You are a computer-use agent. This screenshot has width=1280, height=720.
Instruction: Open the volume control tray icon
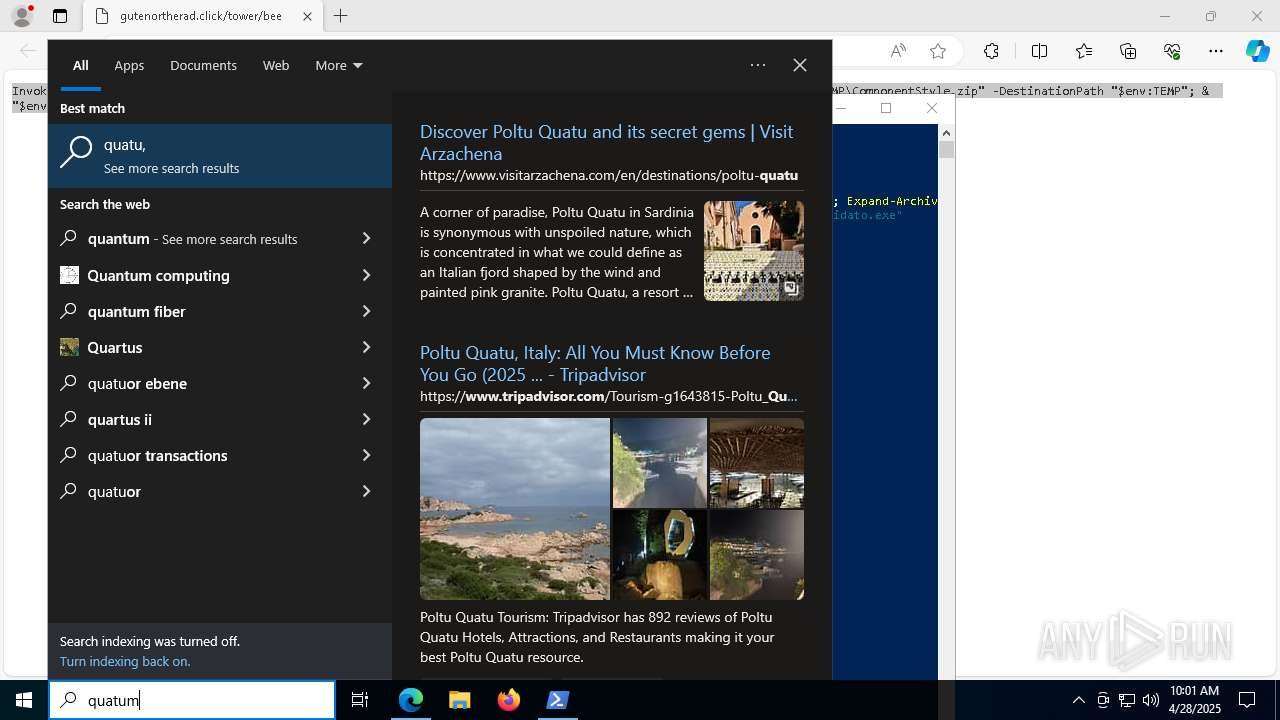coord(1151,700)
